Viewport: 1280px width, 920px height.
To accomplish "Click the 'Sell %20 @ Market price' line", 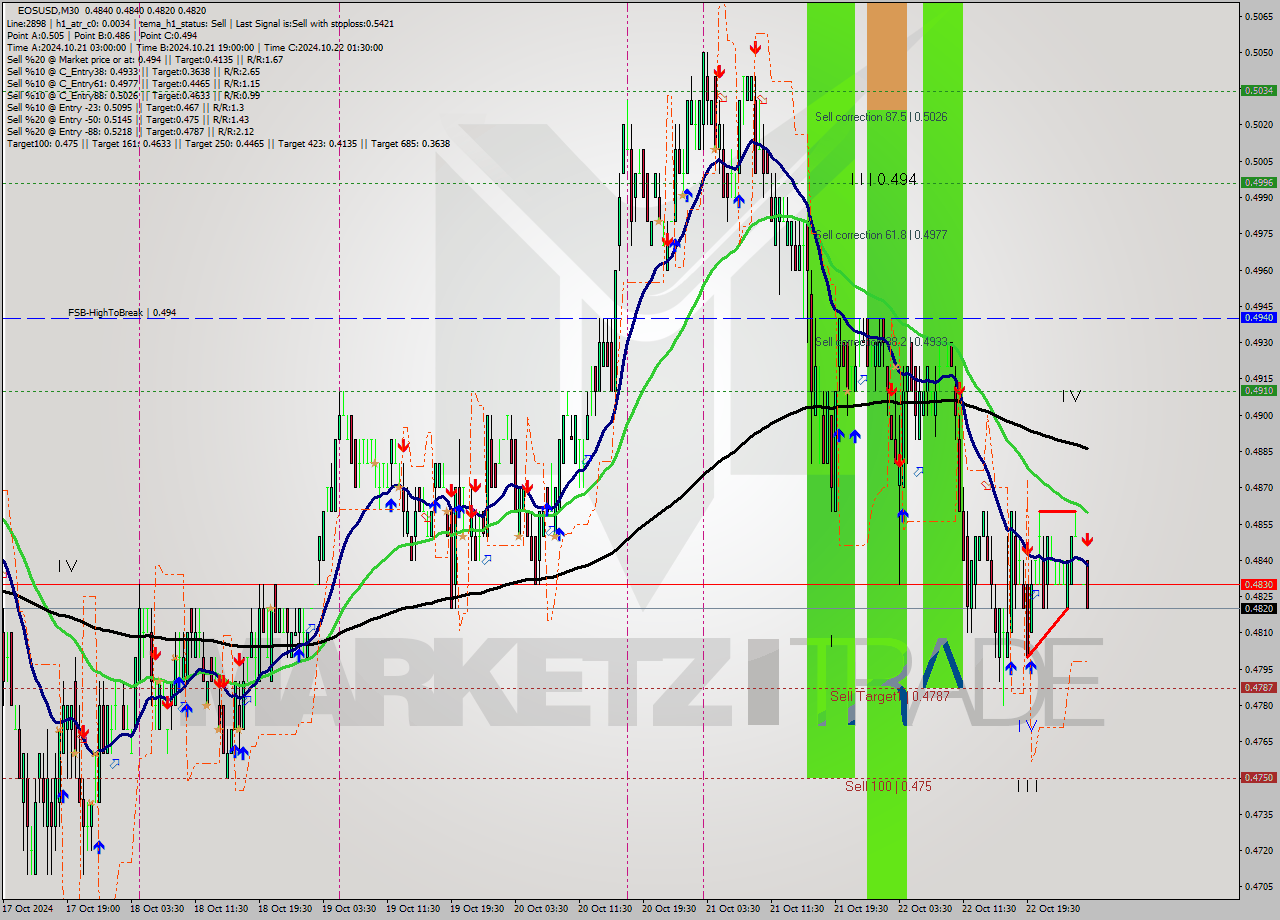I will point(144,59).
